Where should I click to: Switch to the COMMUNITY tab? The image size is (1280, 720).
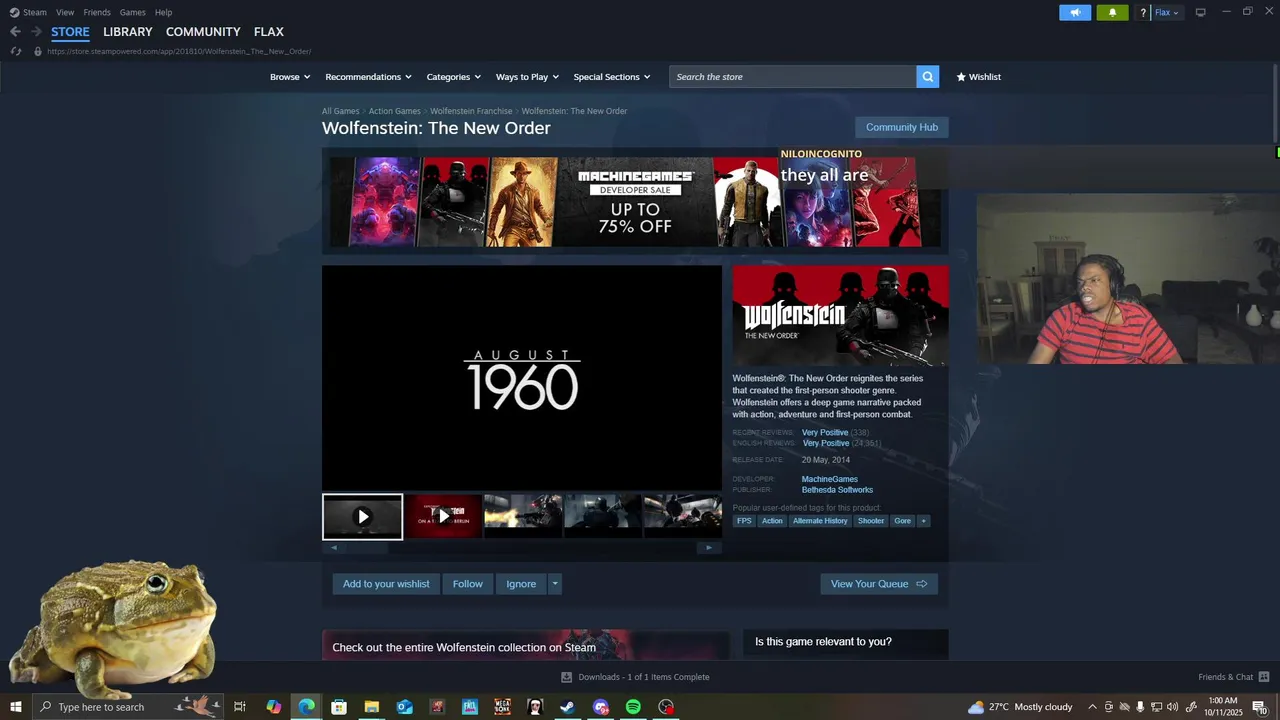click(x=203, y=32)
